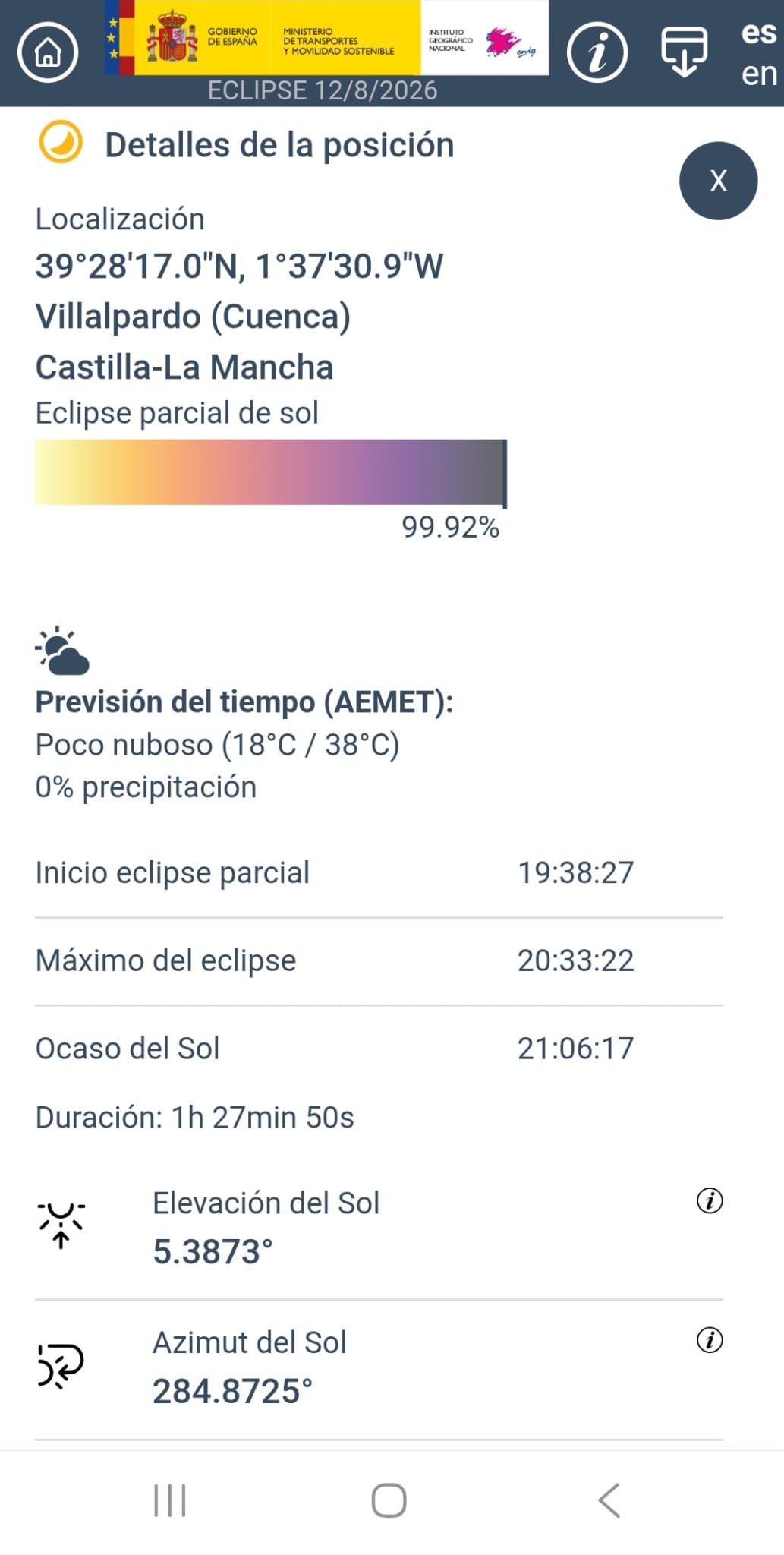This screenshot has width=784, height=1555.
Task: Tap the eclipse moon icon beside title
Action: coord(61,142)
